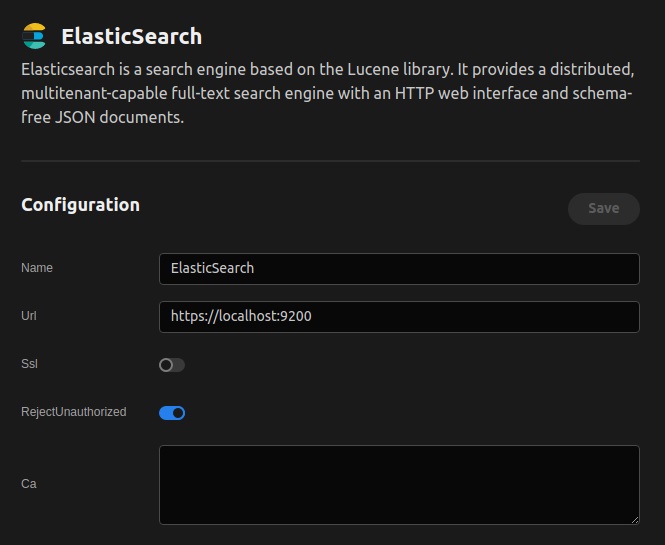Click the Configuration section heading
665x545 pixels.
[x=81, y=205]
